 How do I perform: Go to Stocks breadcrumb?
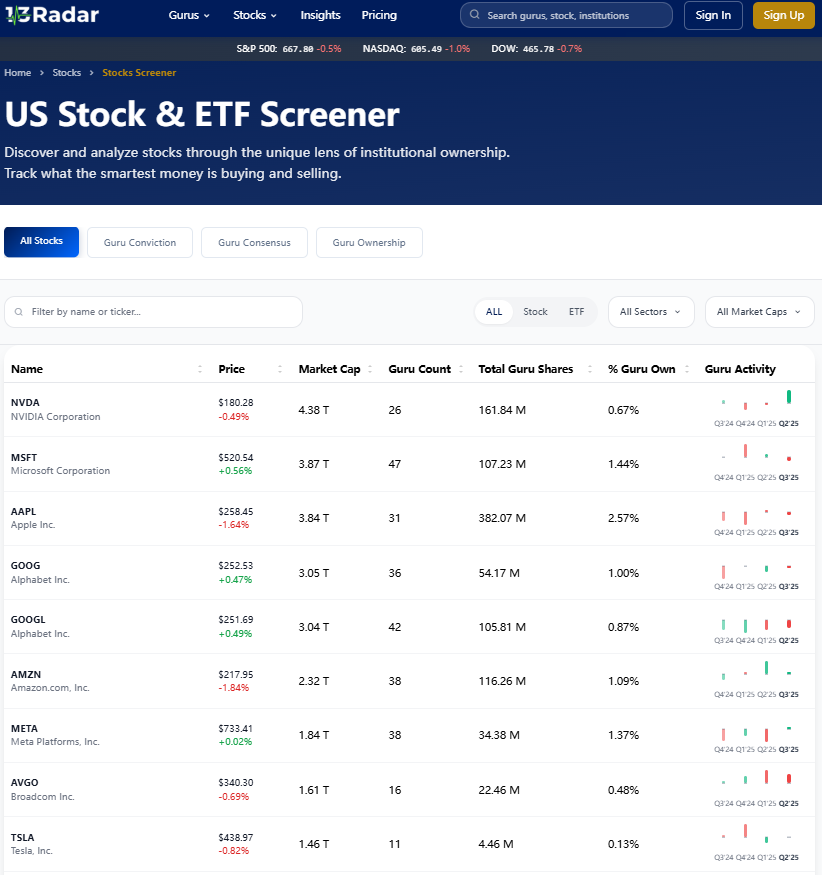point(66,73)
